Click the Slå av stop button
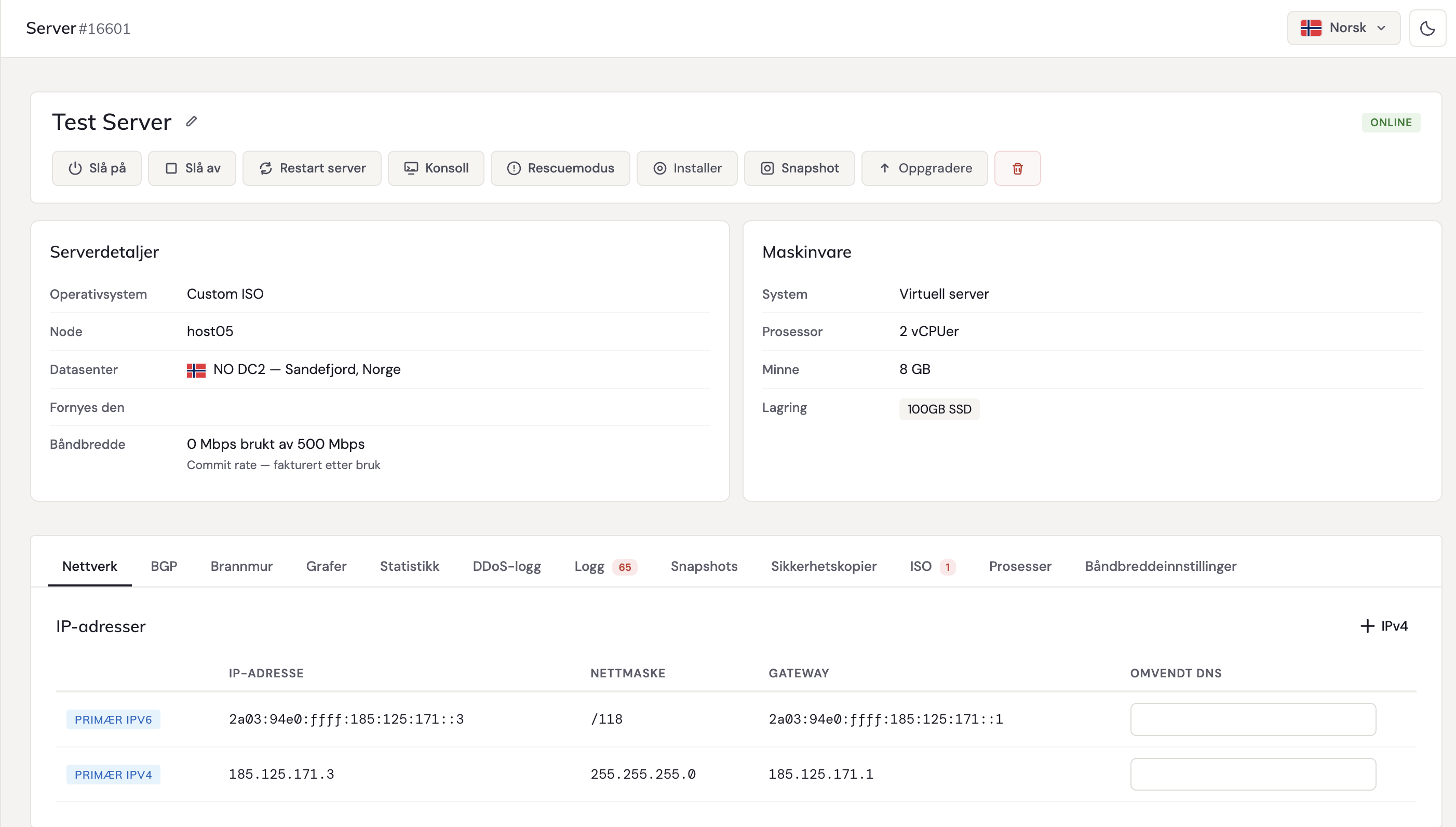The height and width of the screenshot is (827, 1456). 192,168
